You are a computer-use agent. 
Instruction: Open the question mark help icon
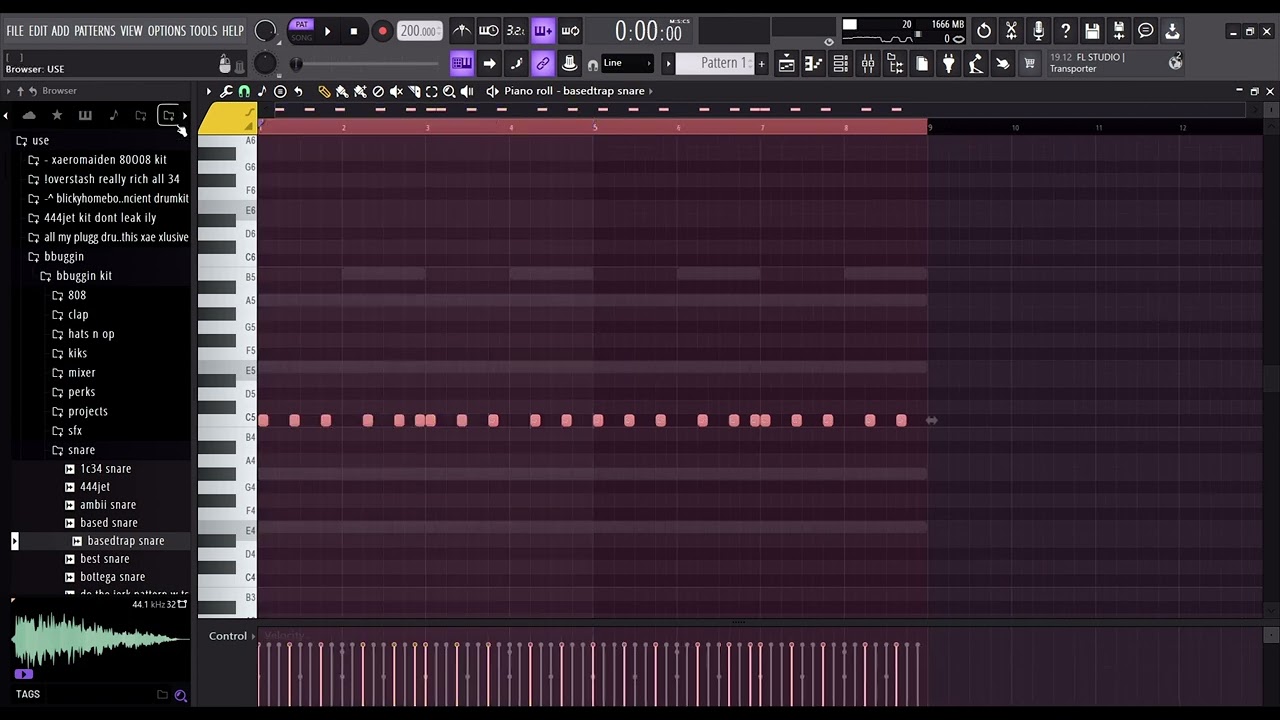[x=1065, y=31]
